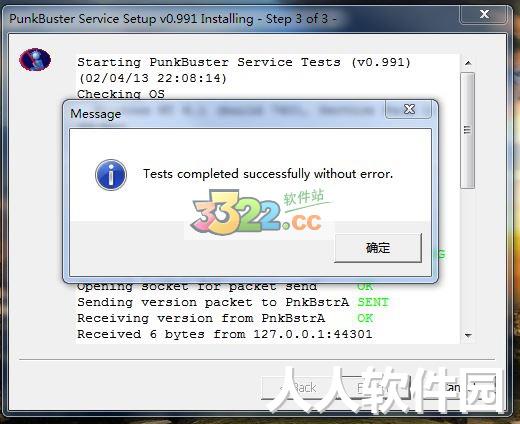The height and width of the screenshot is (424, 520).
Task: Click the log scrollbar up arrow
Action: pos(468,63)
